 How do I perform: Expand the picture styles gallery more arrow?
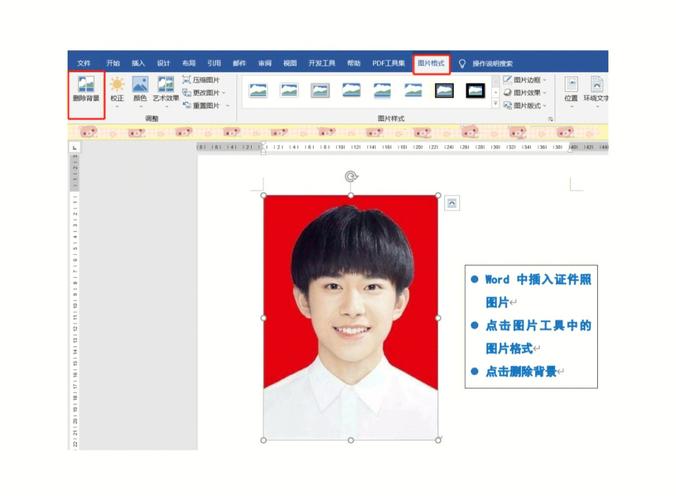[496, 104]
